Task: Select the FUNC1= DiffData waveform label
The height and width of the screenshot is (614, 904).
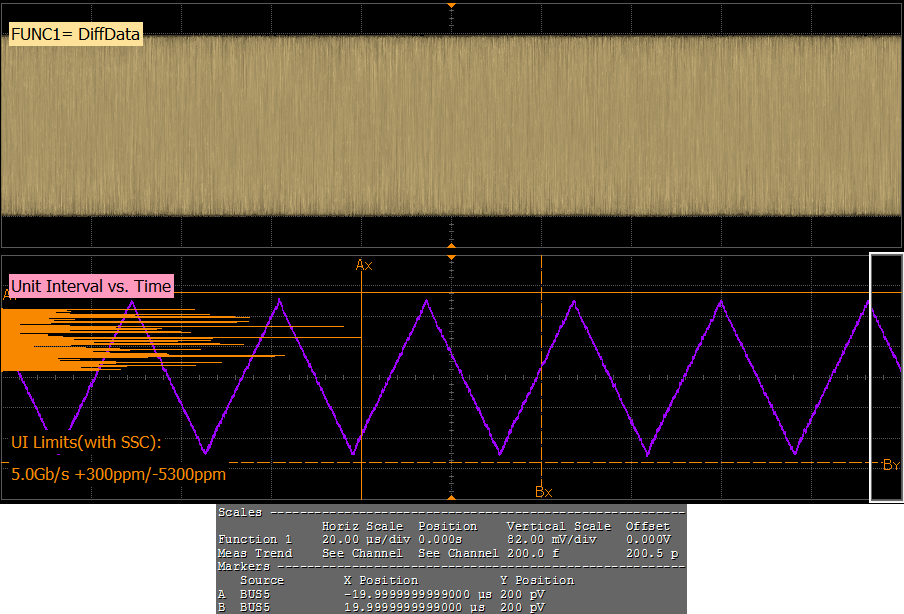Action: [76, 35]
